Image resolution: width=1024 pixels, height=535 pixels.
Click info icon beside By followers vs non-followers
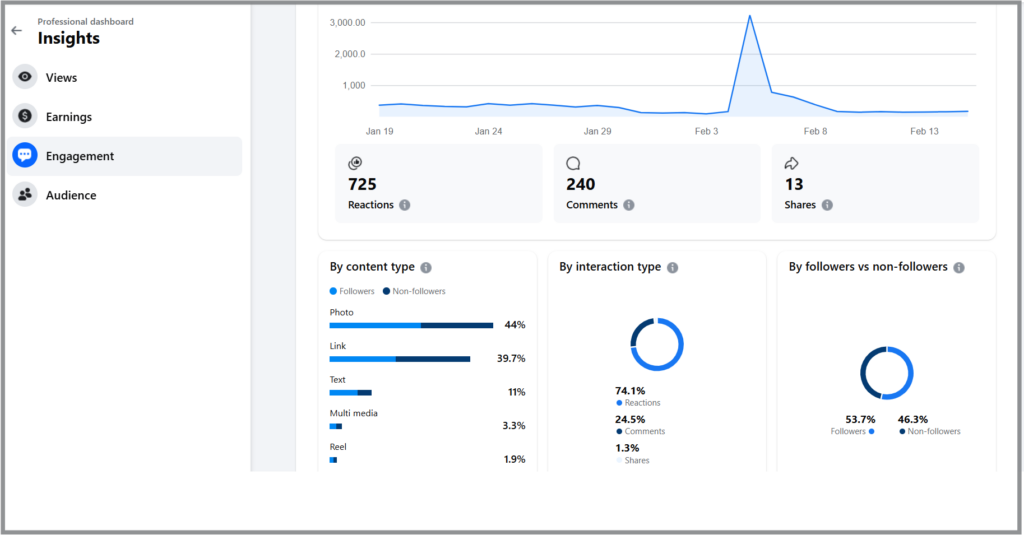(x=959, y=268)
